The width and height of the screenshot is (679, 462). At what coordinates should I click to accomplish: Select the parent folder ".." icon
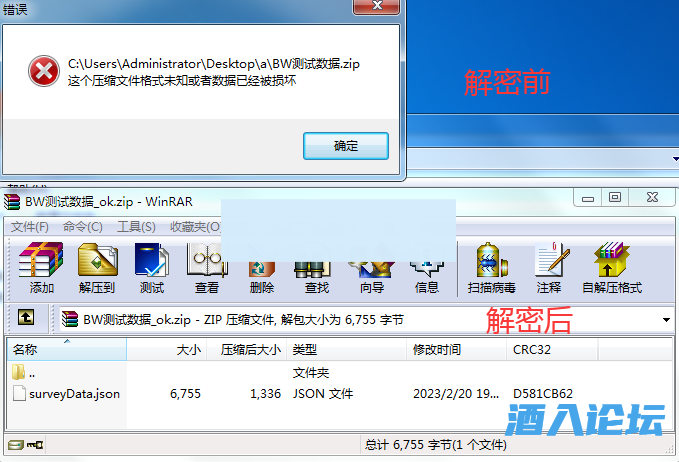point(18,372)
